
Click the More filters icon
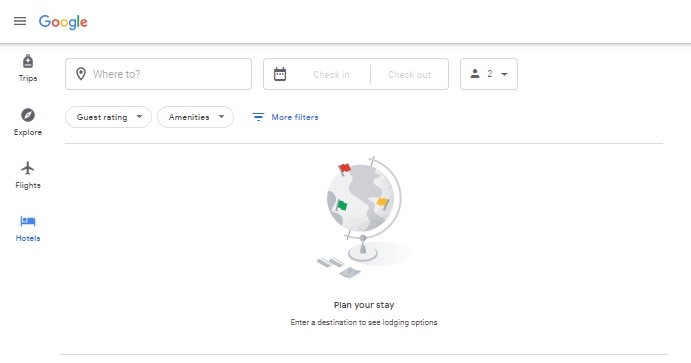pyautogui.click(x=258, y=117)
